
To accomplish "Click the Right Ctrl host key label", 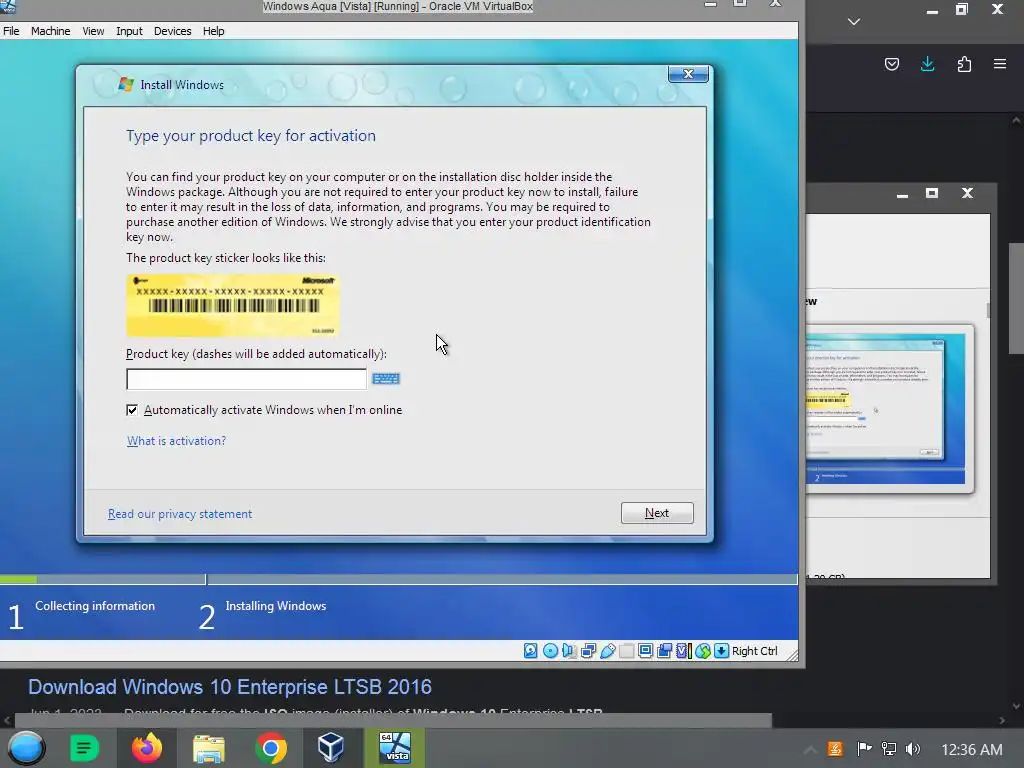I will pyautogui.click(x=754, y=650).
